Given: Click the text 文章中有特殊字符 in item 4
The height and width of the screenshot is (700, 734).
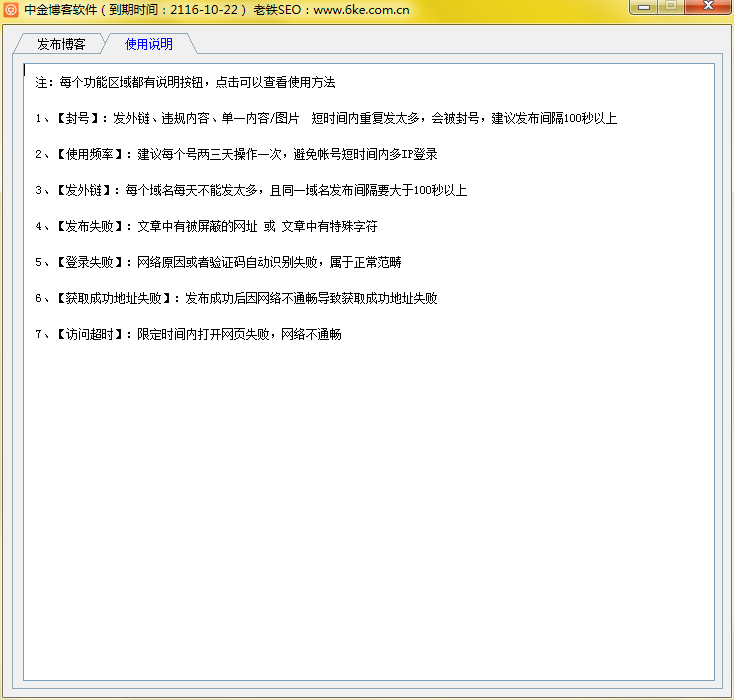Looking at the screenshot, I should coord(328,226).
